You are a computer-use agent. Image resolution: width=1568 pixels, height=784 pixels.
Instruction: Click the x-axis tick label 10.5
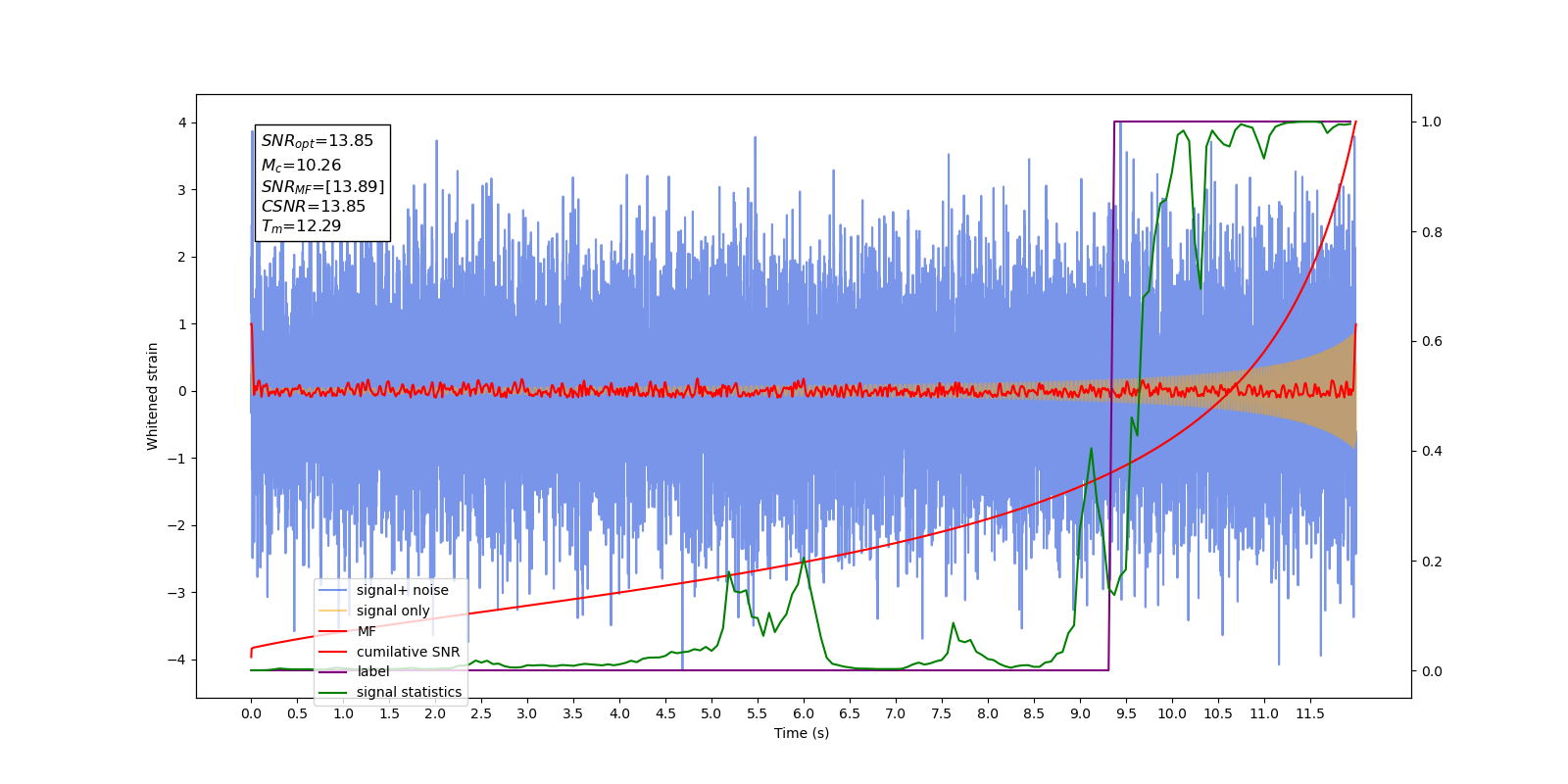pos(1218,713)
